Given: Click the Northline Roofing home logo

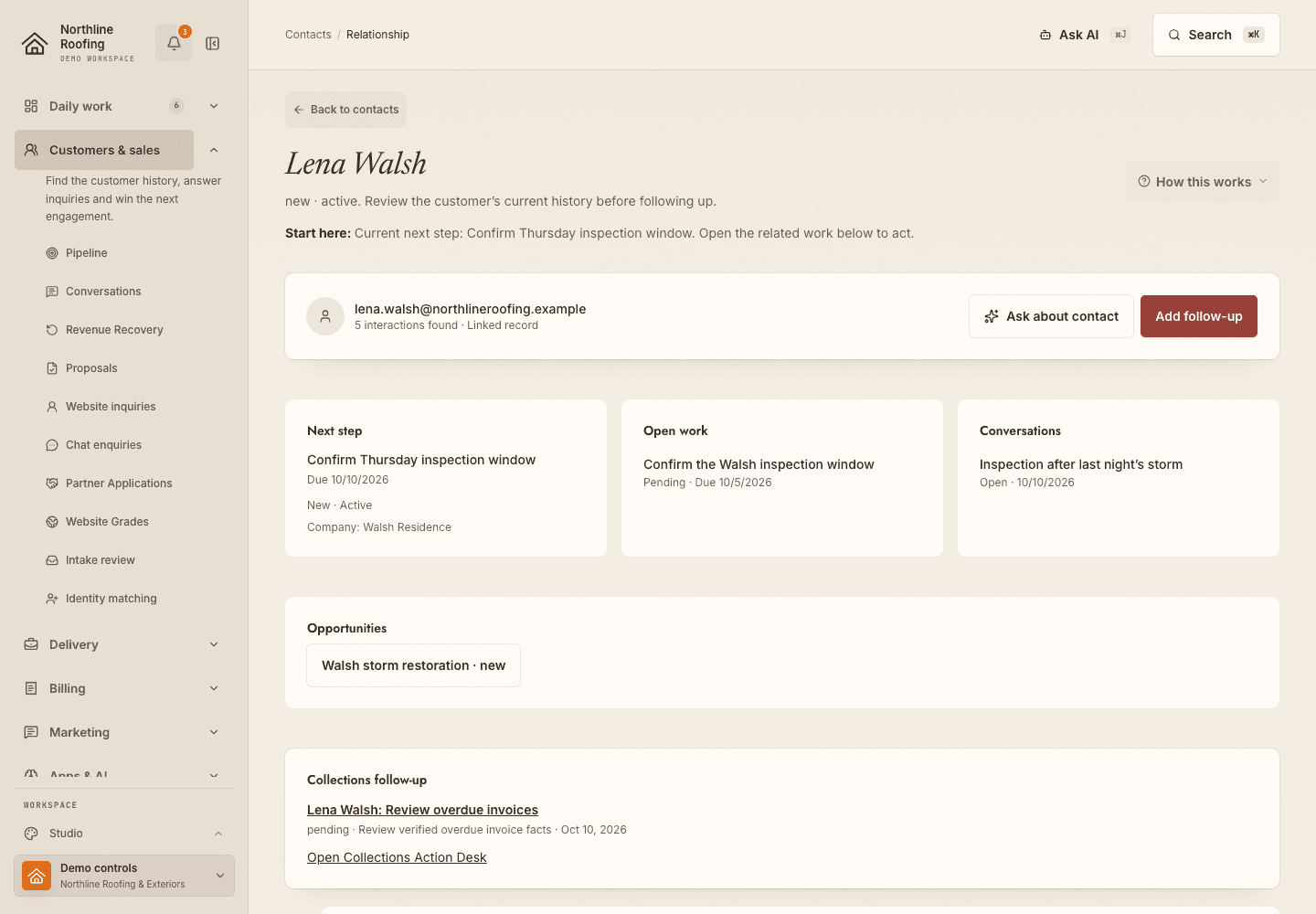Looking at the screenshot, I should (35, 44).
